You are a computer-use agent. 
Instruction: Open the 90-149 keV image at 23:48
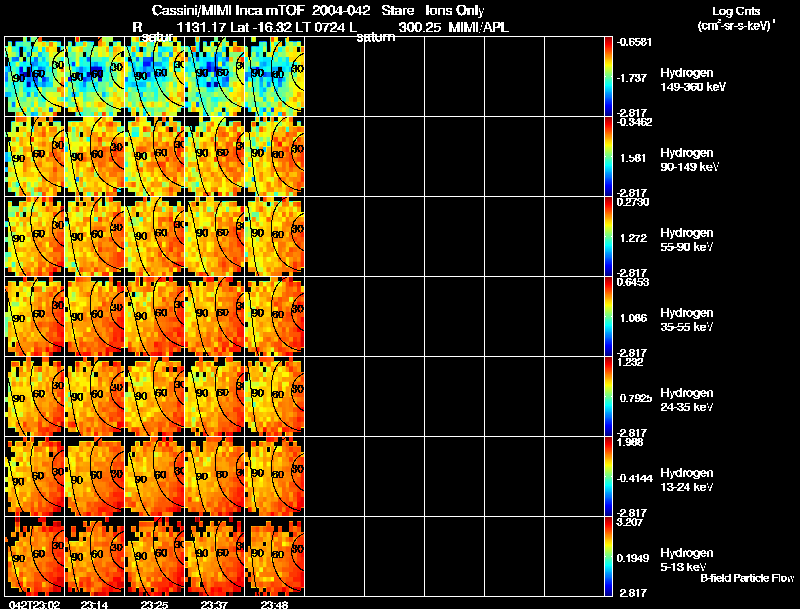point(275,157)
